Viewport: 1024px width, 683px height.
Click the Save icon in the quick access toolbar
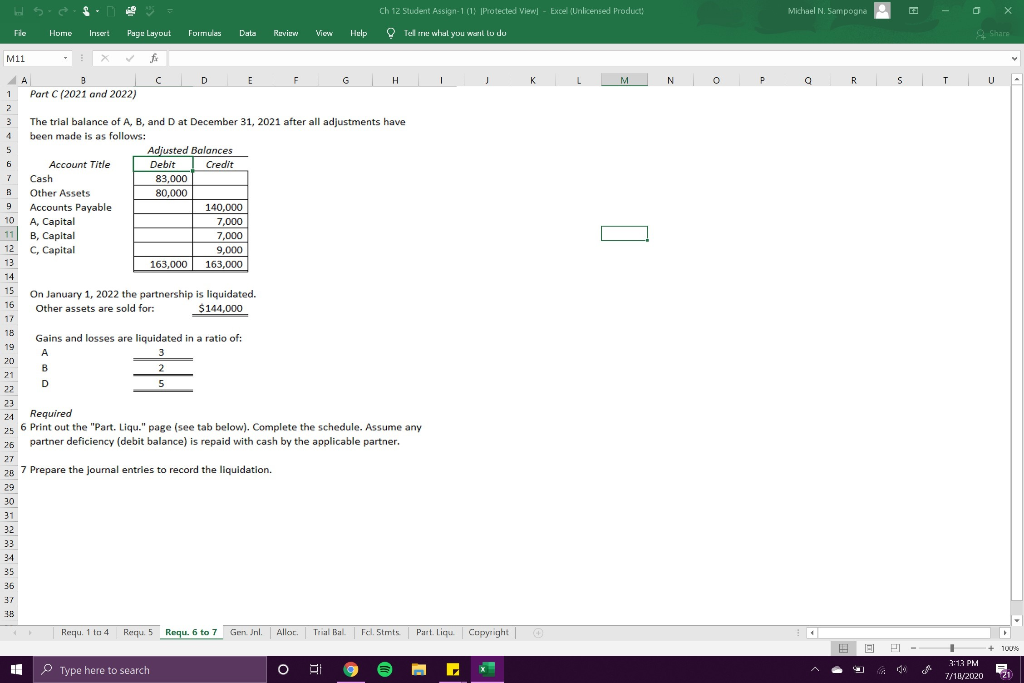point(20,11)
